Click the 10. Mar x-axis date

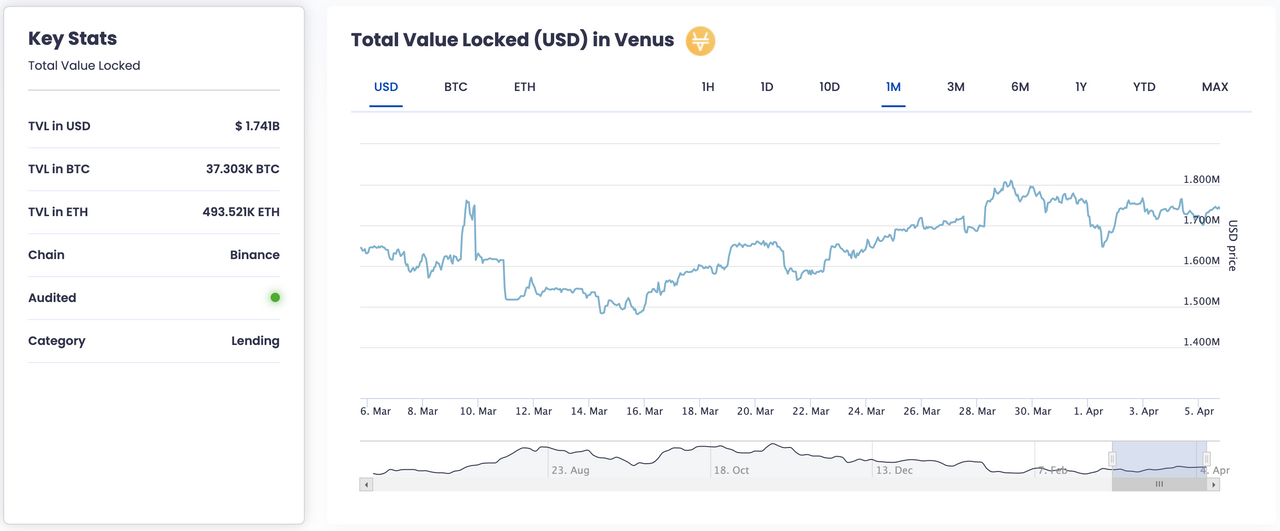pyautogui.click(x=476, y=411)
